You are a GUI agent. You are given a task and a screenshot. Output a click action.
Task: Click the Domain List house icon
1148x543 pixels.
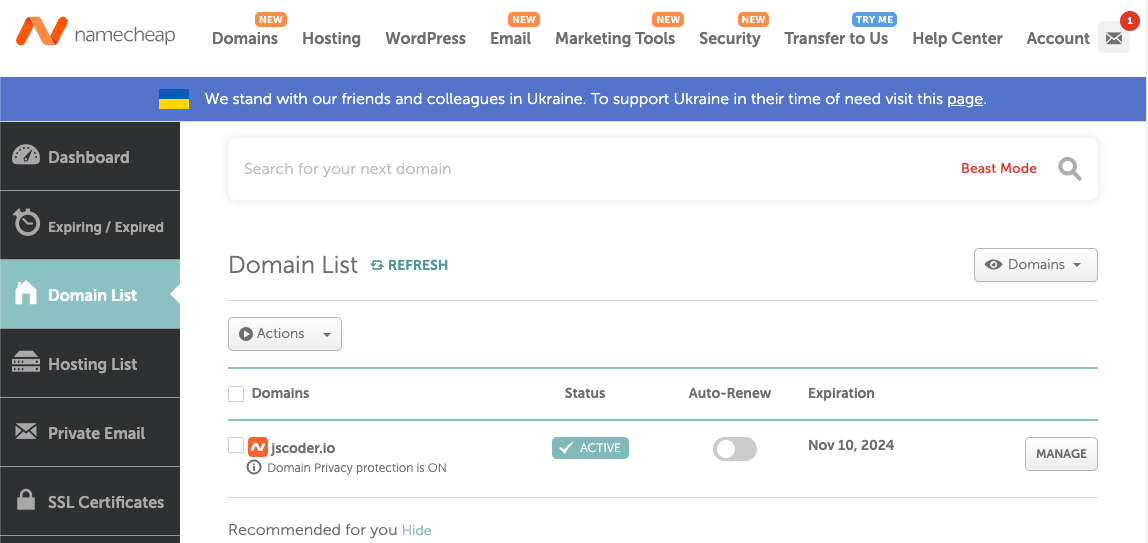pyautogui.click(x=26, y=293)
